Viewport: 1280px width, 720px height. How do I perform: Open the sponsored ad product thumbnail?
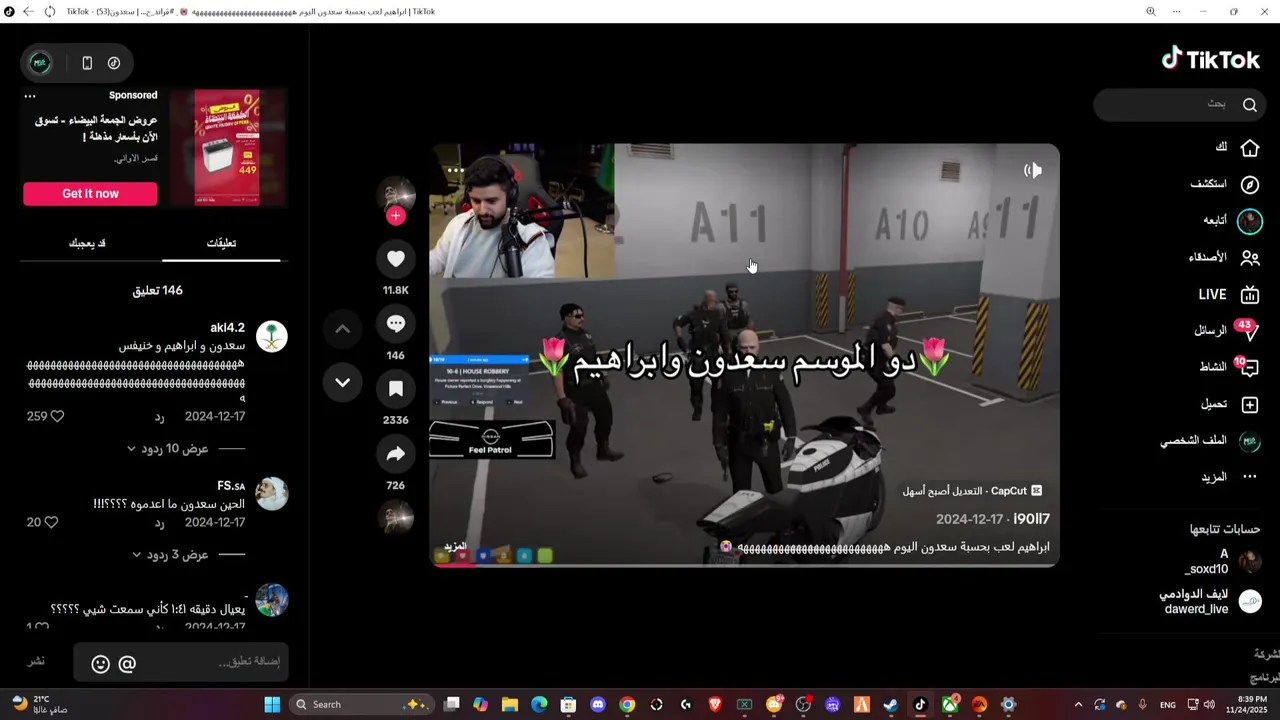tap(226, 147)
